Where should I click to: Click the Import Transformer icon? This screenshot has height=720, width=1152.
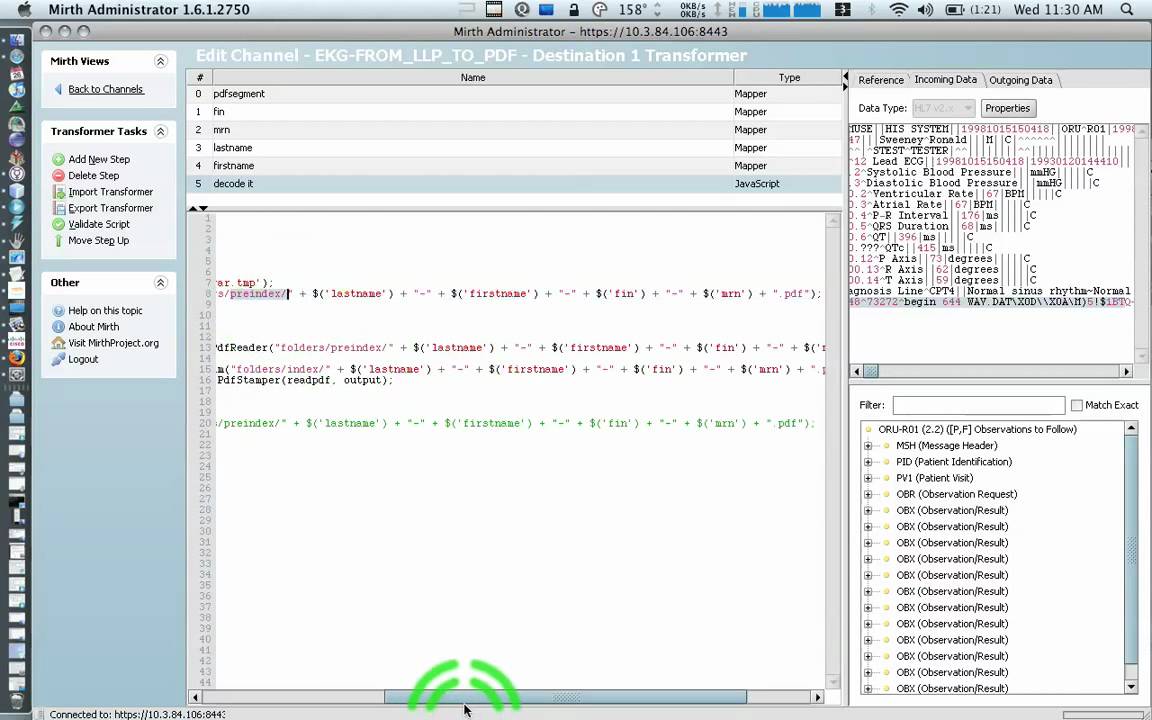[x=59, y=192]
